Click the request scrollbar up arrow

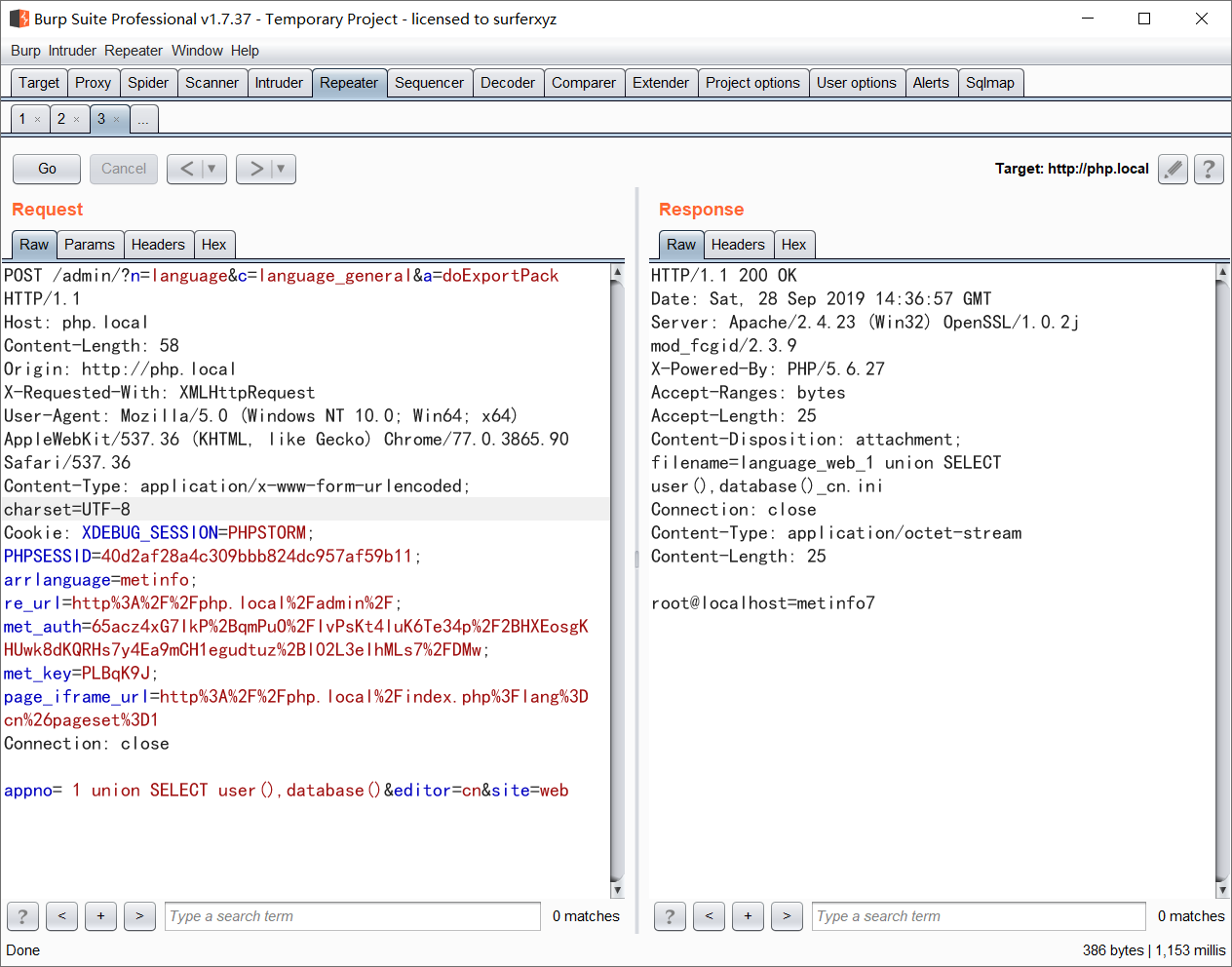click(617, 272)
